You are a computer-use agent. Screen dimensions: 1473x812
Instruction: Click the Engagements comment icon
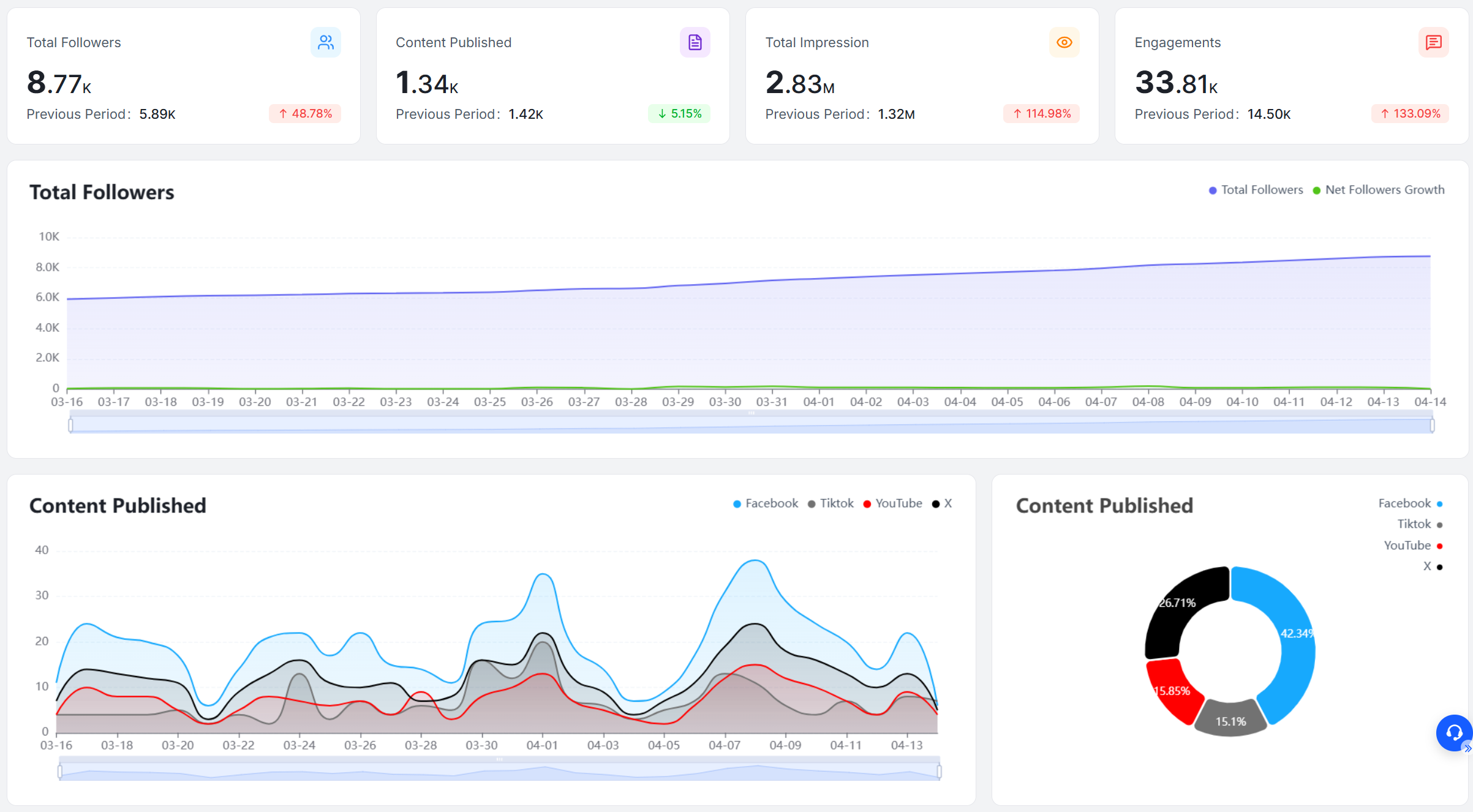coord(1433,42)
